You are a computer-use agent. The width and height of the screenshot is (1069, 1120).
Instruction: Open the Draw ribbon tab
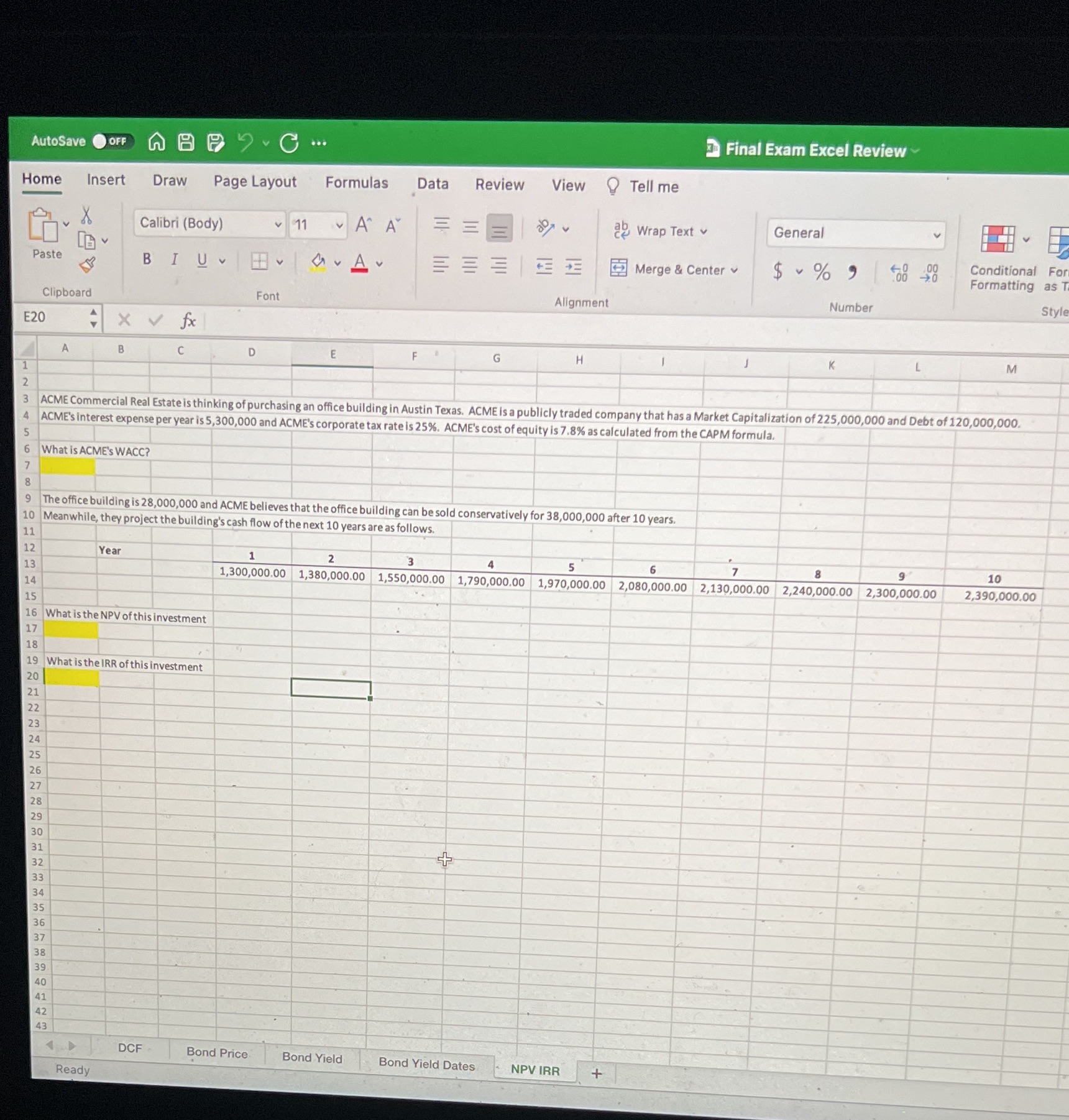coord(170,180)
